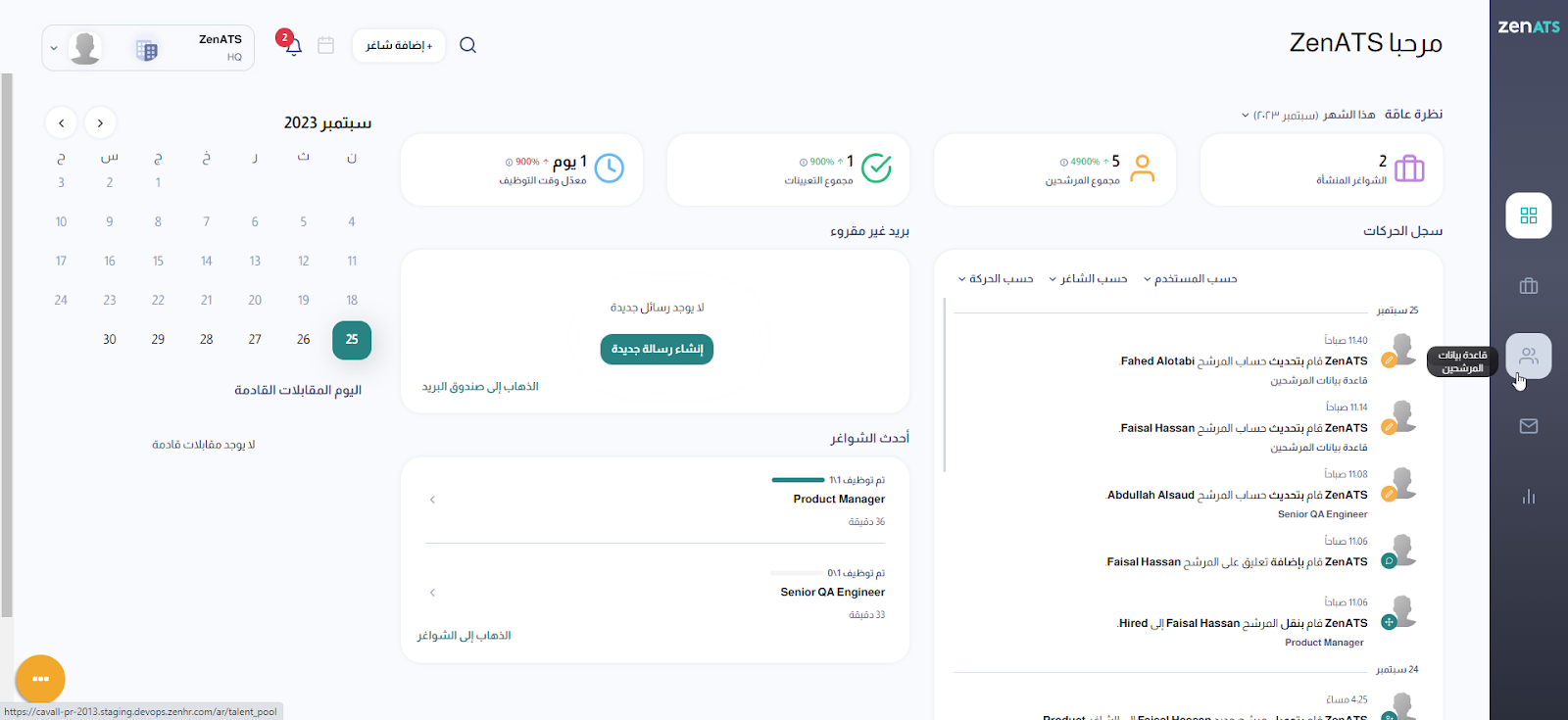Open the notifications bell icon
The height and width of the screenshot is (720, 1568).
click(x=293, y=46)
